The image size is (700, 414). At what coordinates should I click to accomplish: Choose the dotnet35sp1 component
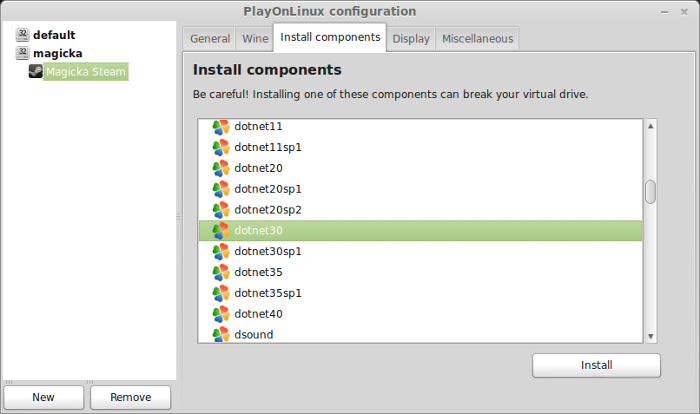pyautogui.click(x=420, y=293)
